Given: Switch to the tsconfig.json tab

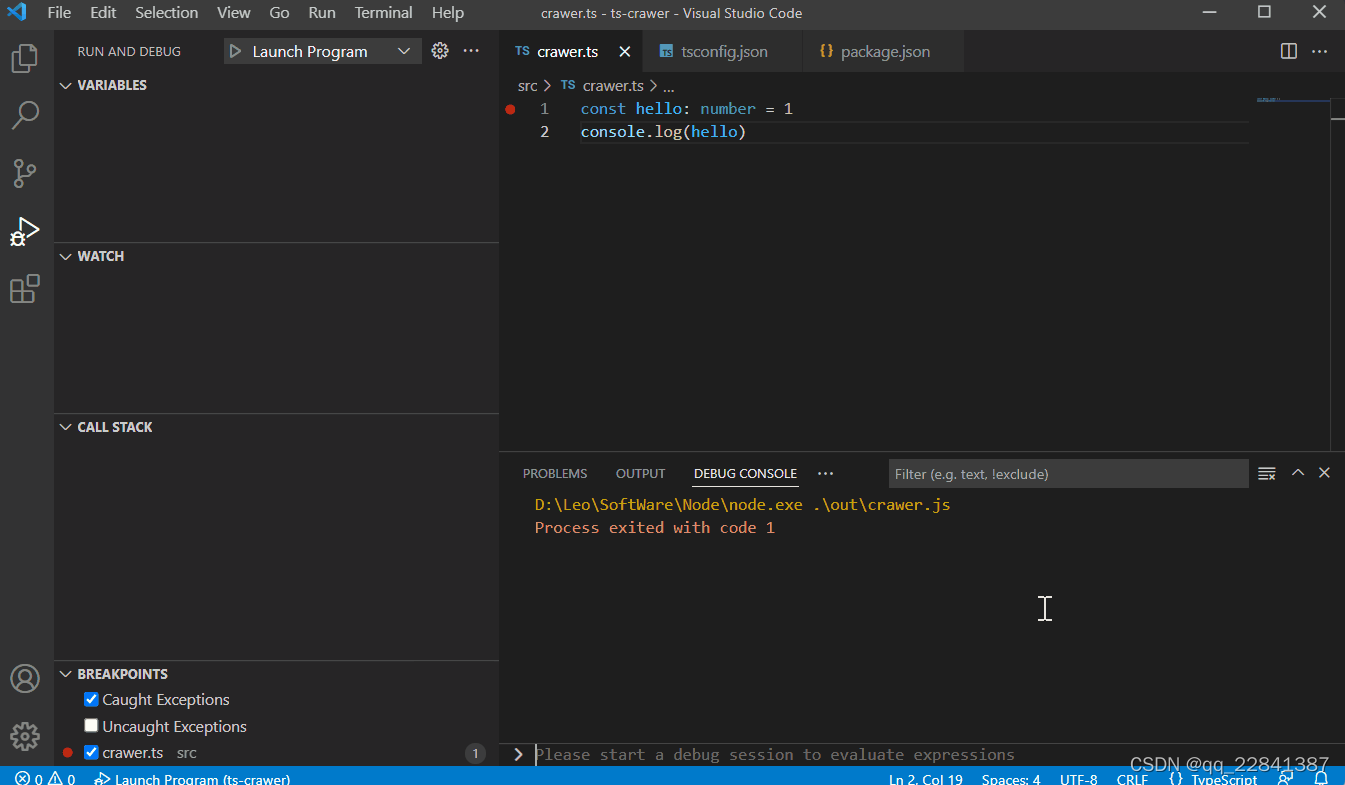Looking at the screenshot, I should tap(722, 50).
